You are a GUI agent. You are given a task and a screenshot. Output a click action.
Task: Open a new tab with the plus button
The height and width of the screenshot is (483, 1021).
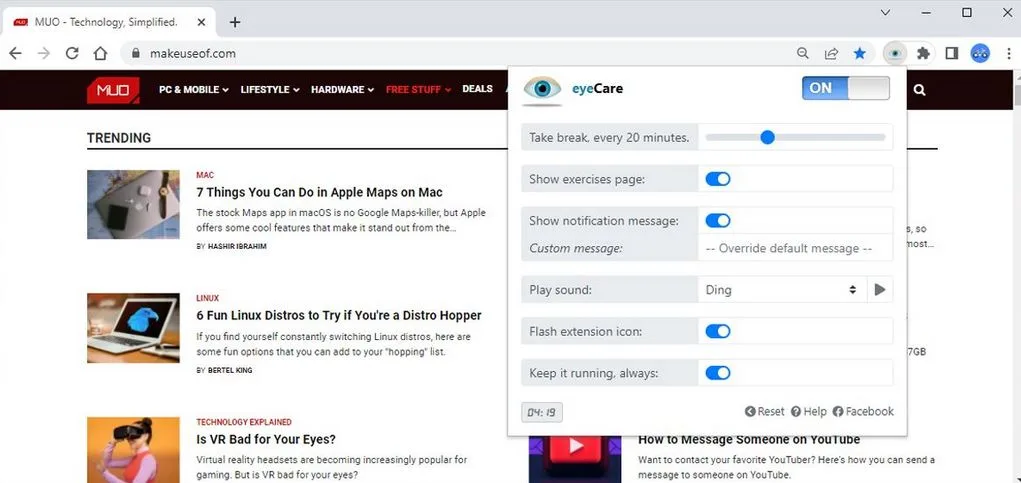coord(235,22)
